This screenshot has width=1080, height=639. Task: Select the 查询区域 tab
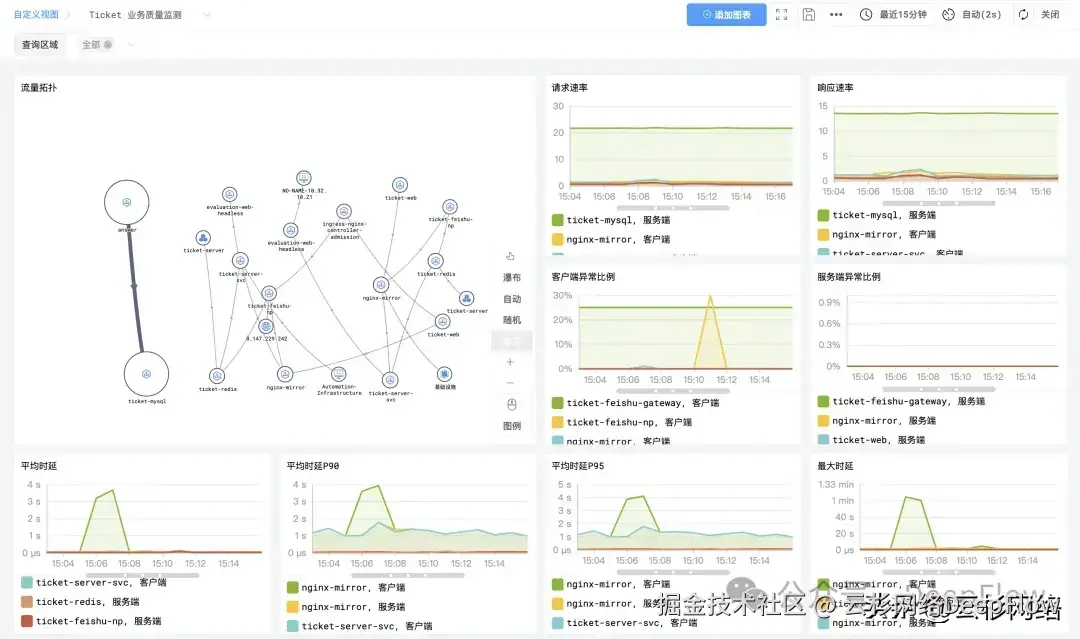40,45
